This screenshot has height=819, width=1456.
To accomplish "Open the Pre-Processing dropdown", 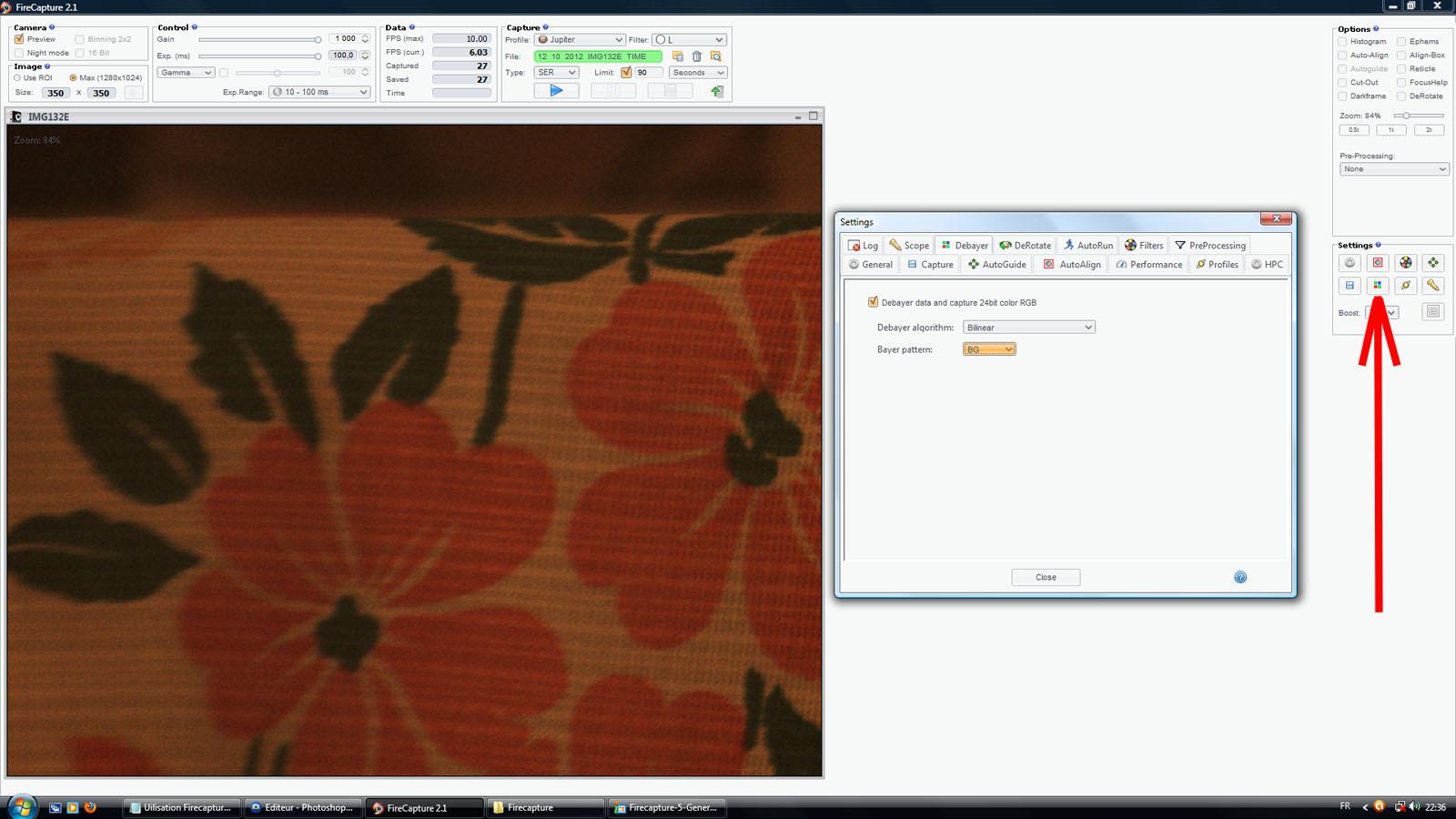I will pyautogui.click(x=1394, y=169).
